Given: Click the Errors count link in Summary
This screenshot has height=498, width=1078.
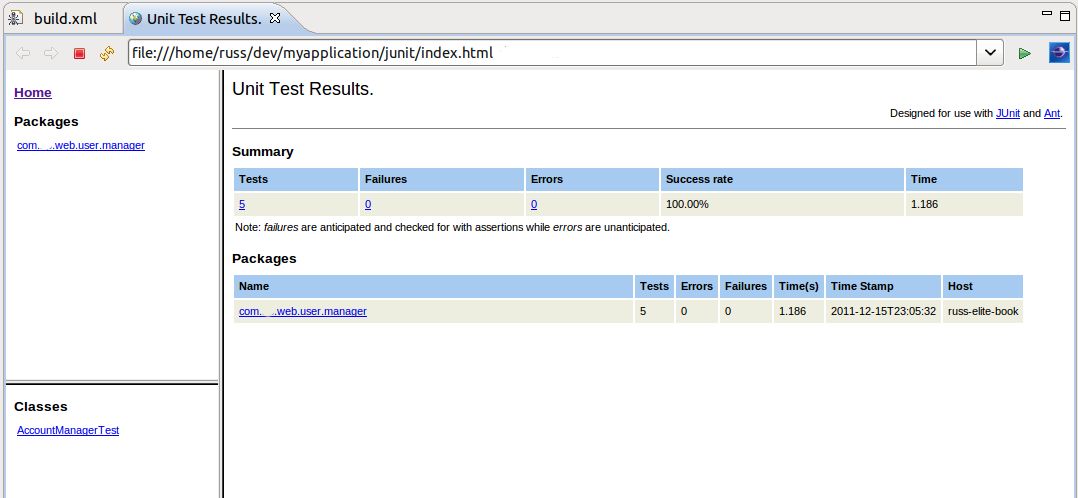Looking at the screenshot, I should (534, 204).
